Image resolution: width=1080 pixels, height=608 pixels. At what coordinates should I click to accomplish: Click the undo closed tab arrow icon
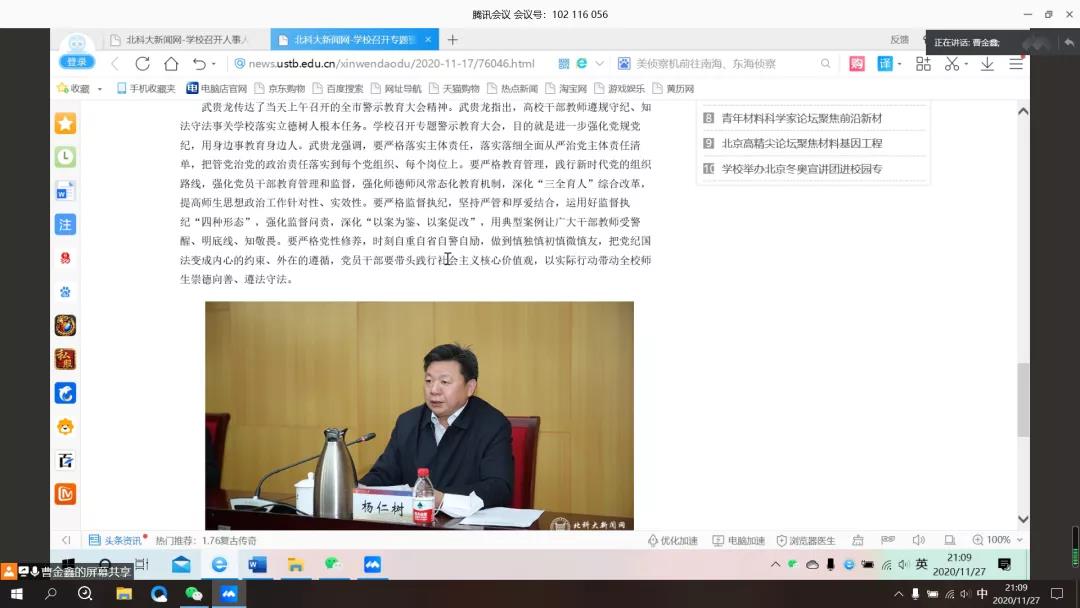click(199, 63)
